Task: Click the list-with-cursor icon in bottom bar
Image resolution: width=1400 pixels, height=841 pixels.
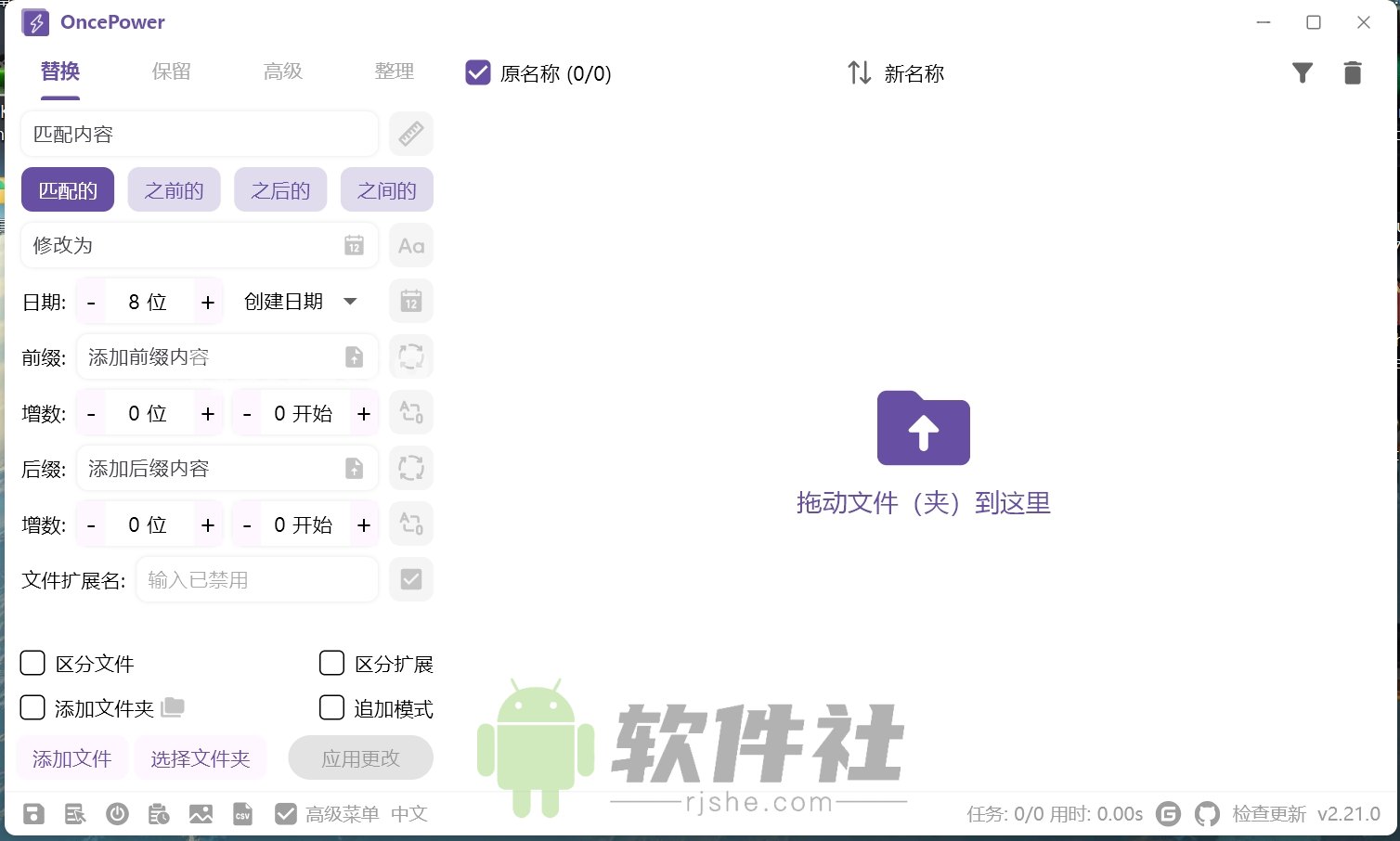Action: (x=75, y=814)
